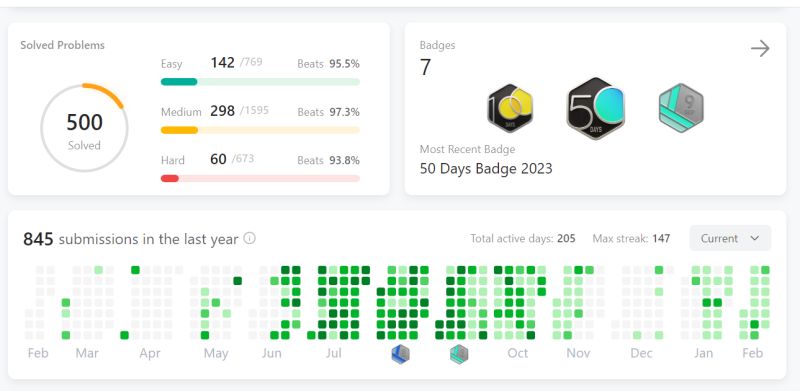800x391 pixels.
Task: Click the Medium progress bar
Action: point(260,130)
